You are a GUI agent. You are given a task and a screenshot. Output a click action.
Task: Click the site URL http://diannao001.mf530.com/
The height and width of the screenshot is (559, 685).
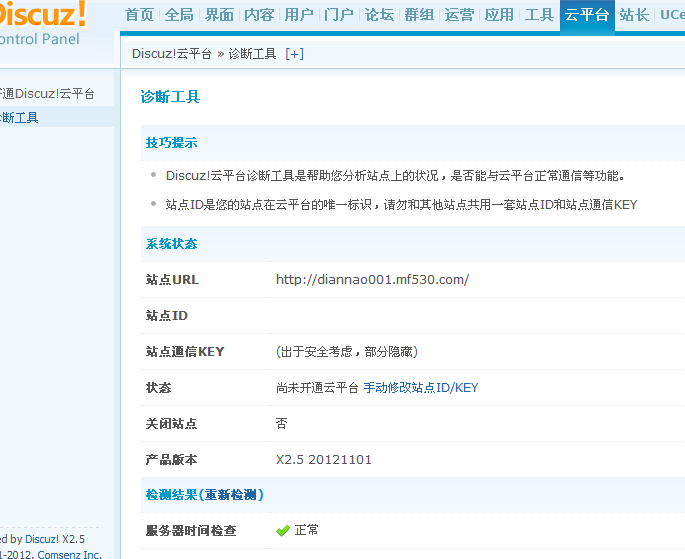click(372, 280)
